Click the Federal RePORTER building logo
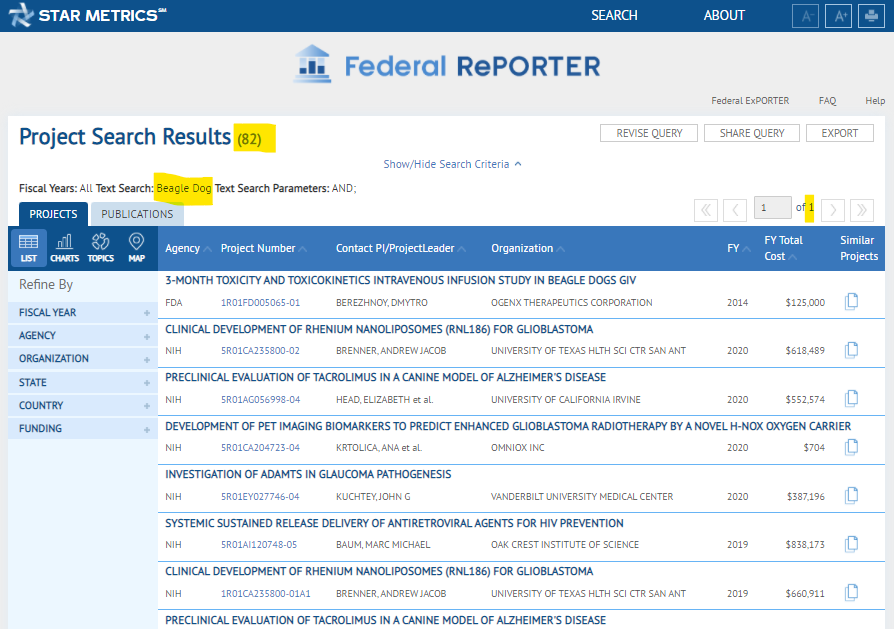 click(312, 64)
